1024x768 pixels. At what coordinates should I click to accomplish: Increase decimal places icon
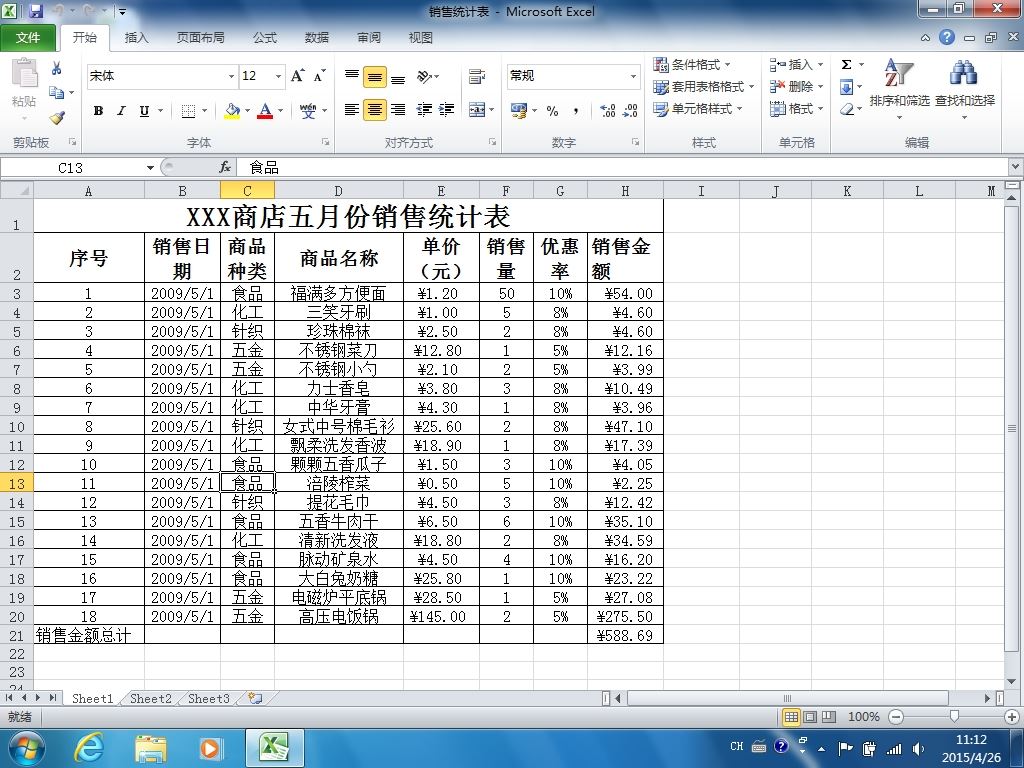(607, 110)
